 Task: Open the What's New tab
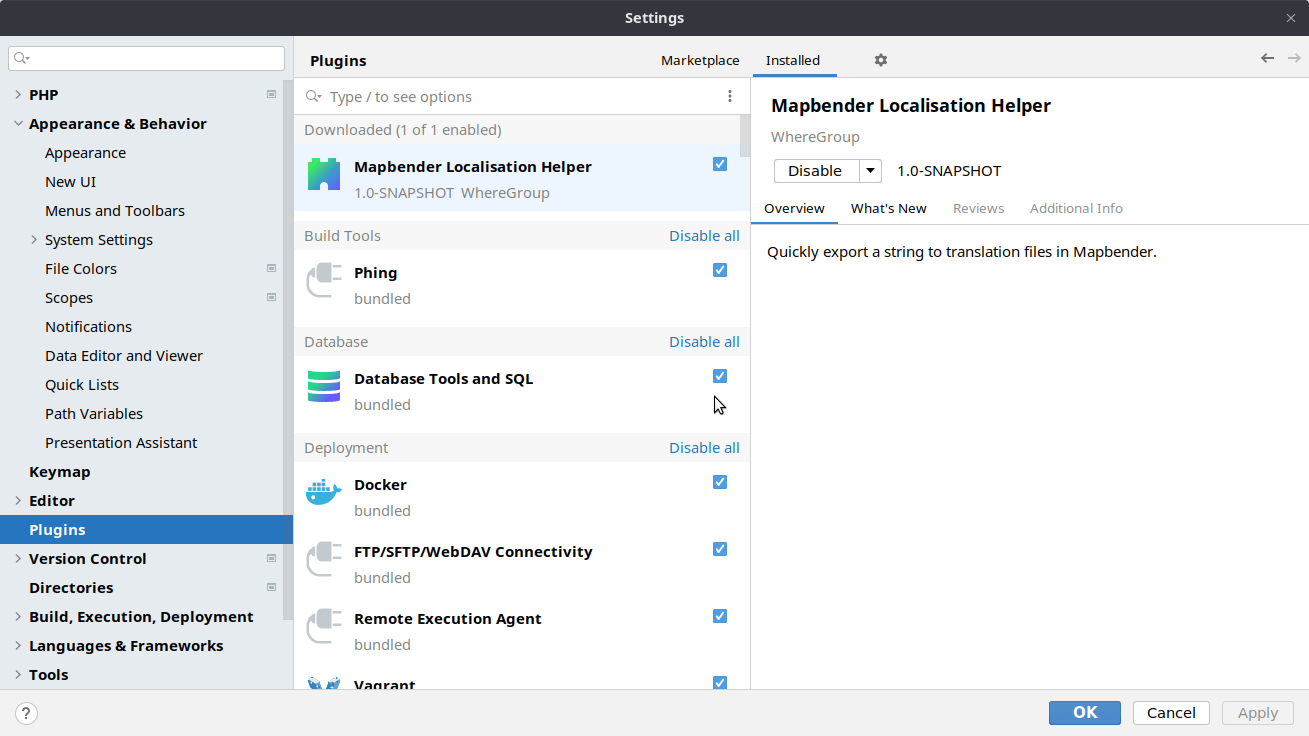pyautogui.click(x=888, y=208)
